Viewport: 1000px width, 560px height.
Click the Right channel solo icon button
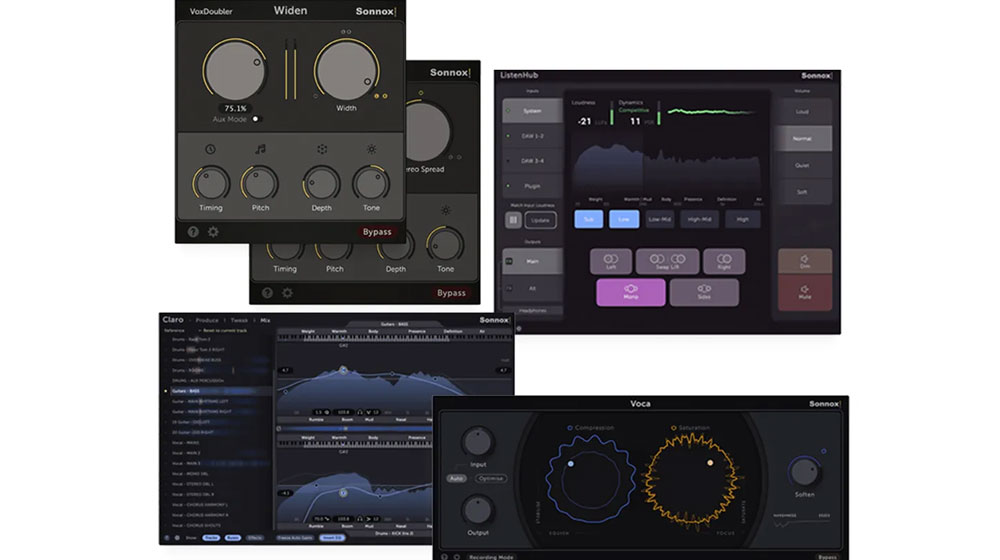[724, 262]
